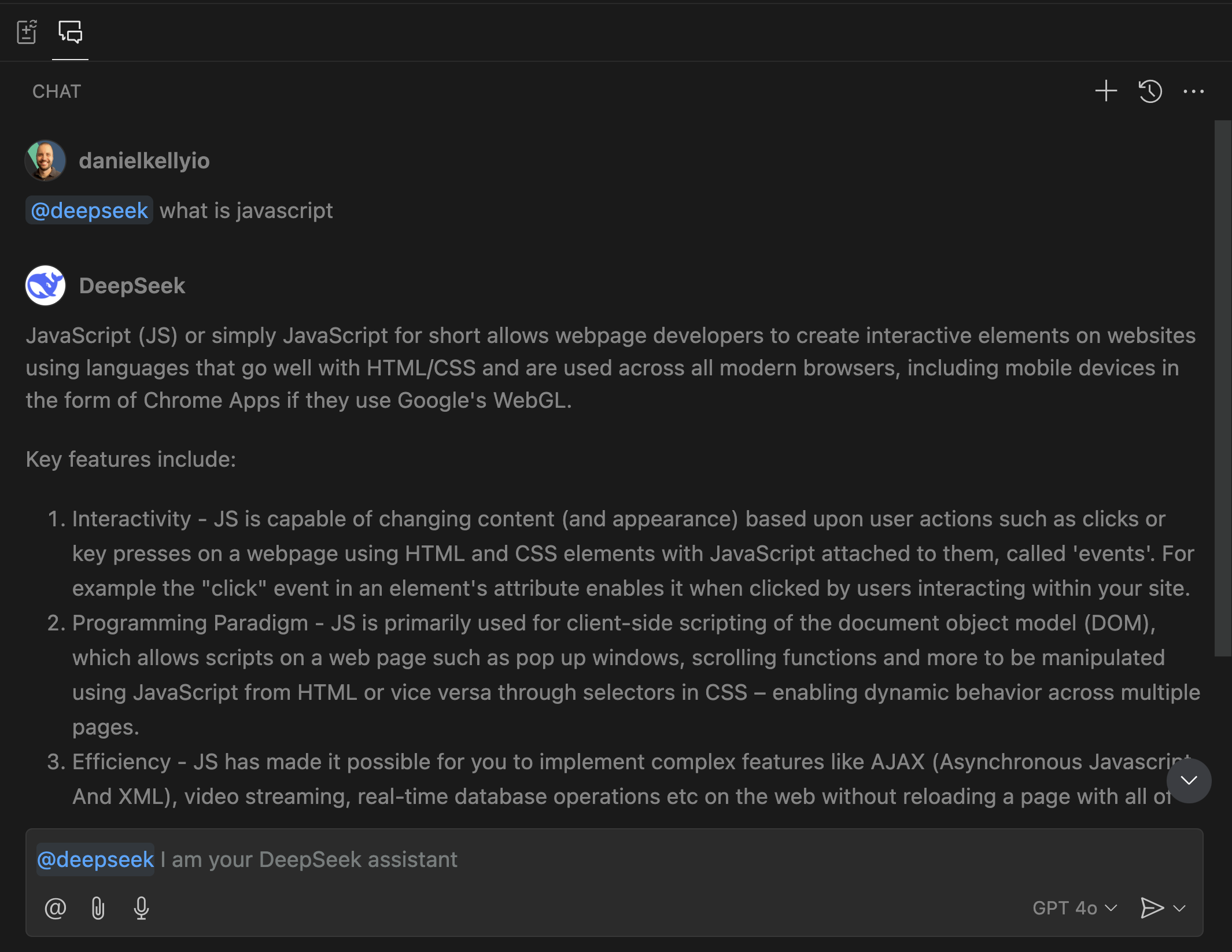Viewport: 1232px width, 952px height.
Task: Open the GPT 4o model picker
Action: click(x=1075, y=908)
